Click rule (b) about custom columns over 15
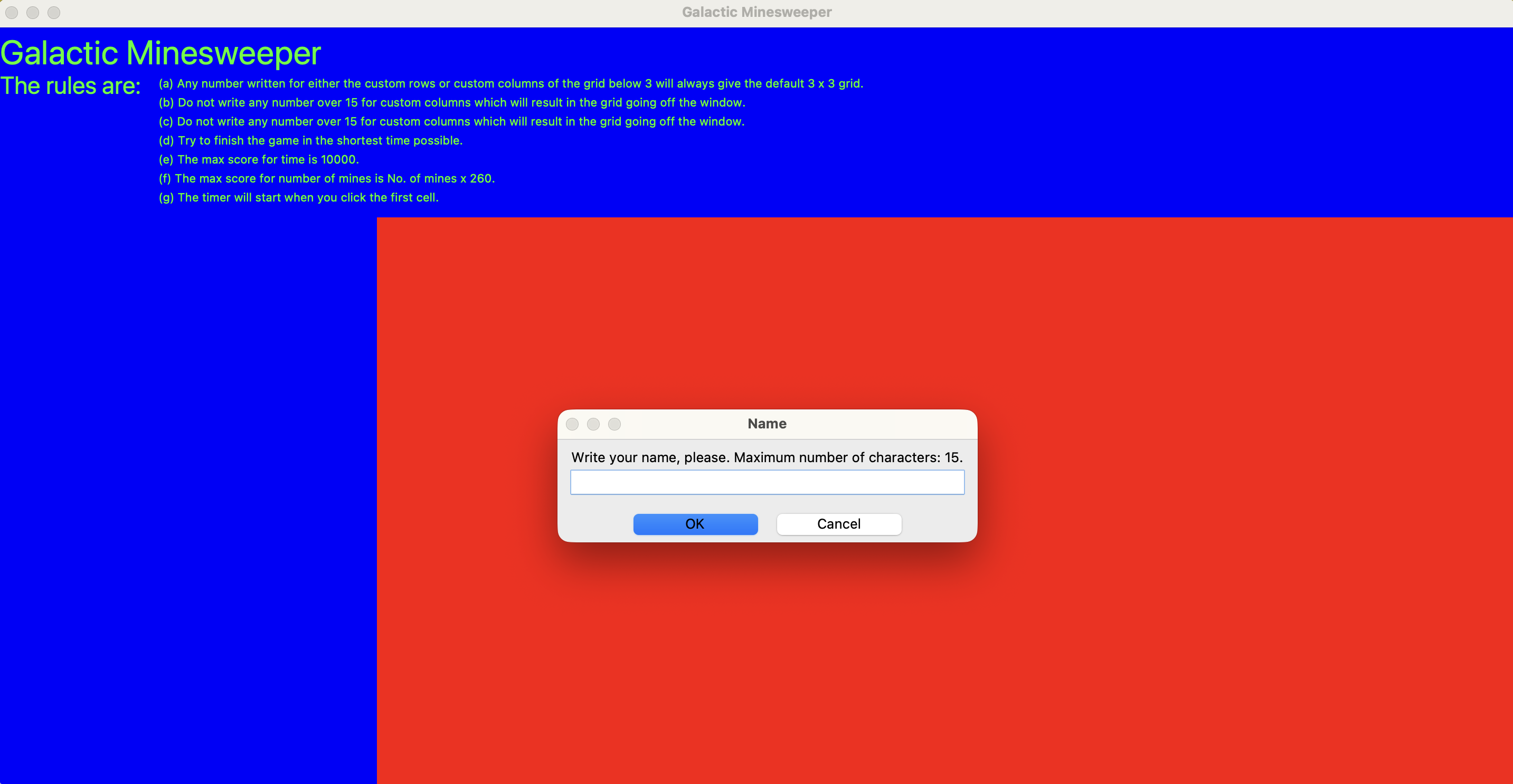 451,103
